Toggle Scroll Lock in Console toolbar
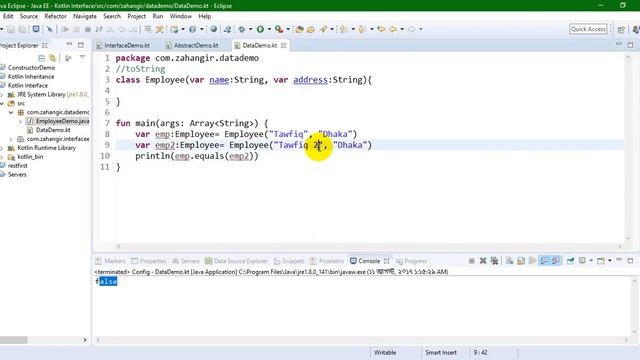The image size is (640, 360). point(521,260)
